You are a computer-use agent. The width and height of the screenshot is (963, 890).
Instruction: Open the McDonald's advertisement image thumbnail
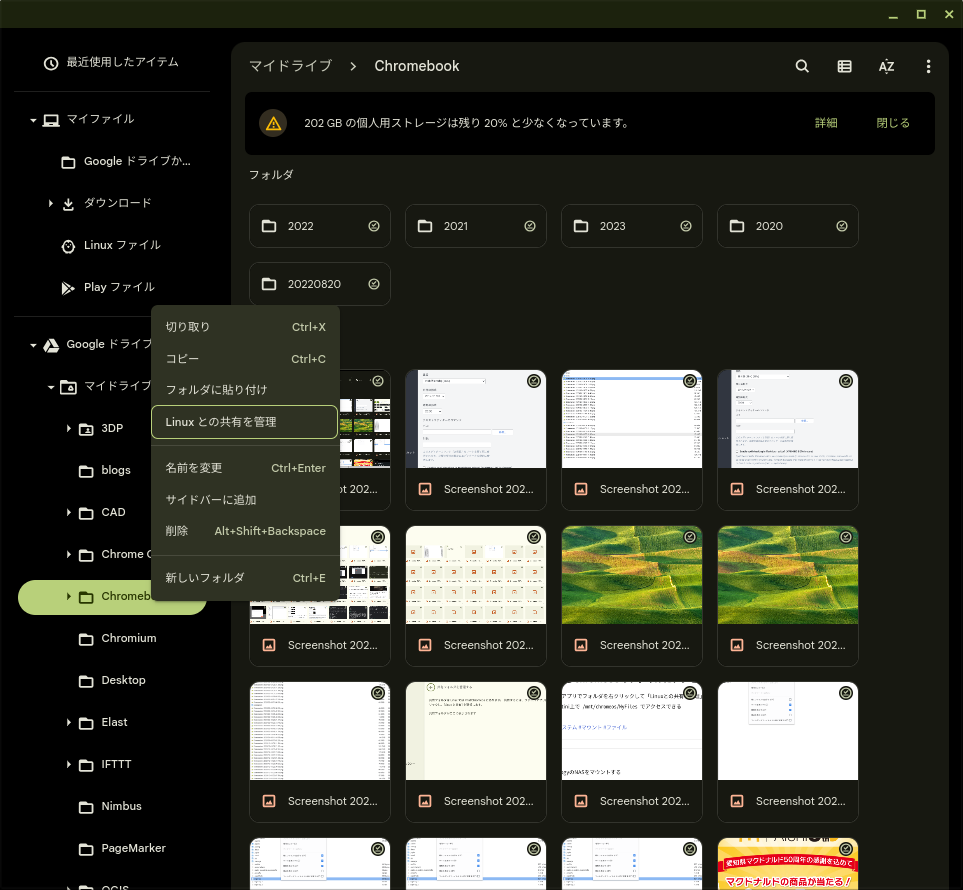787,864
